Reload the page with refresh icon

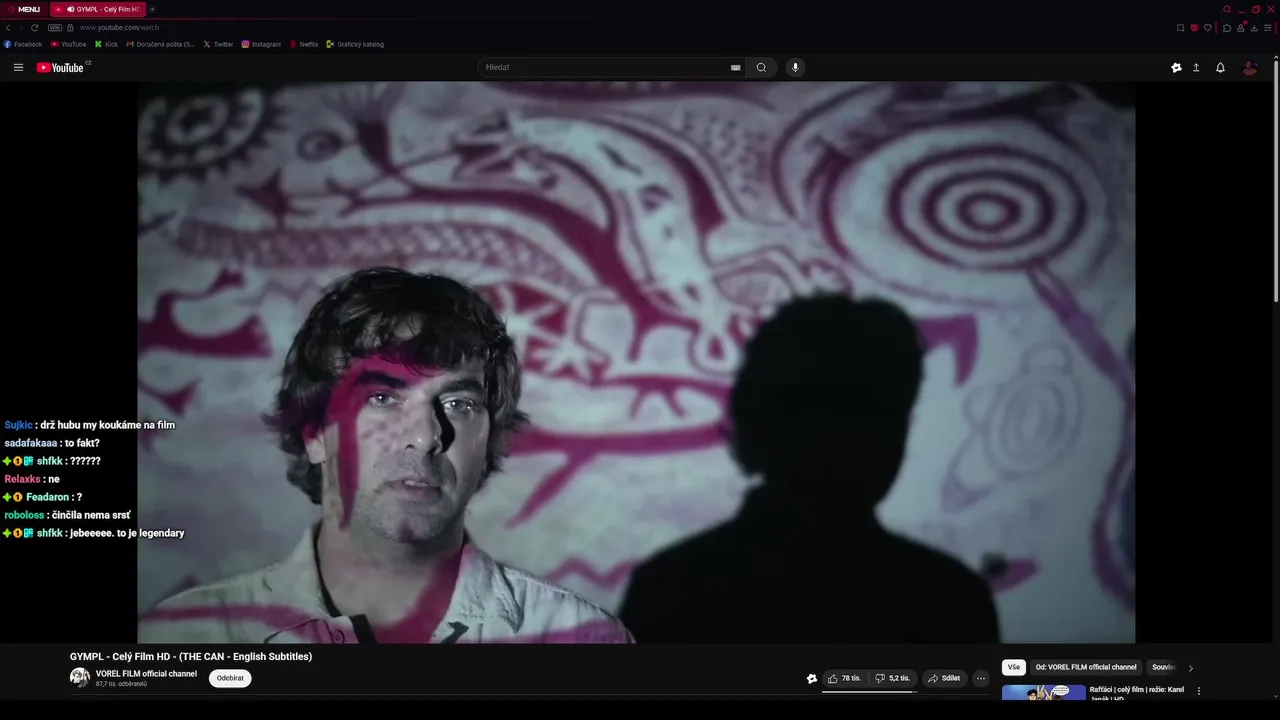(x=35, y=28)
